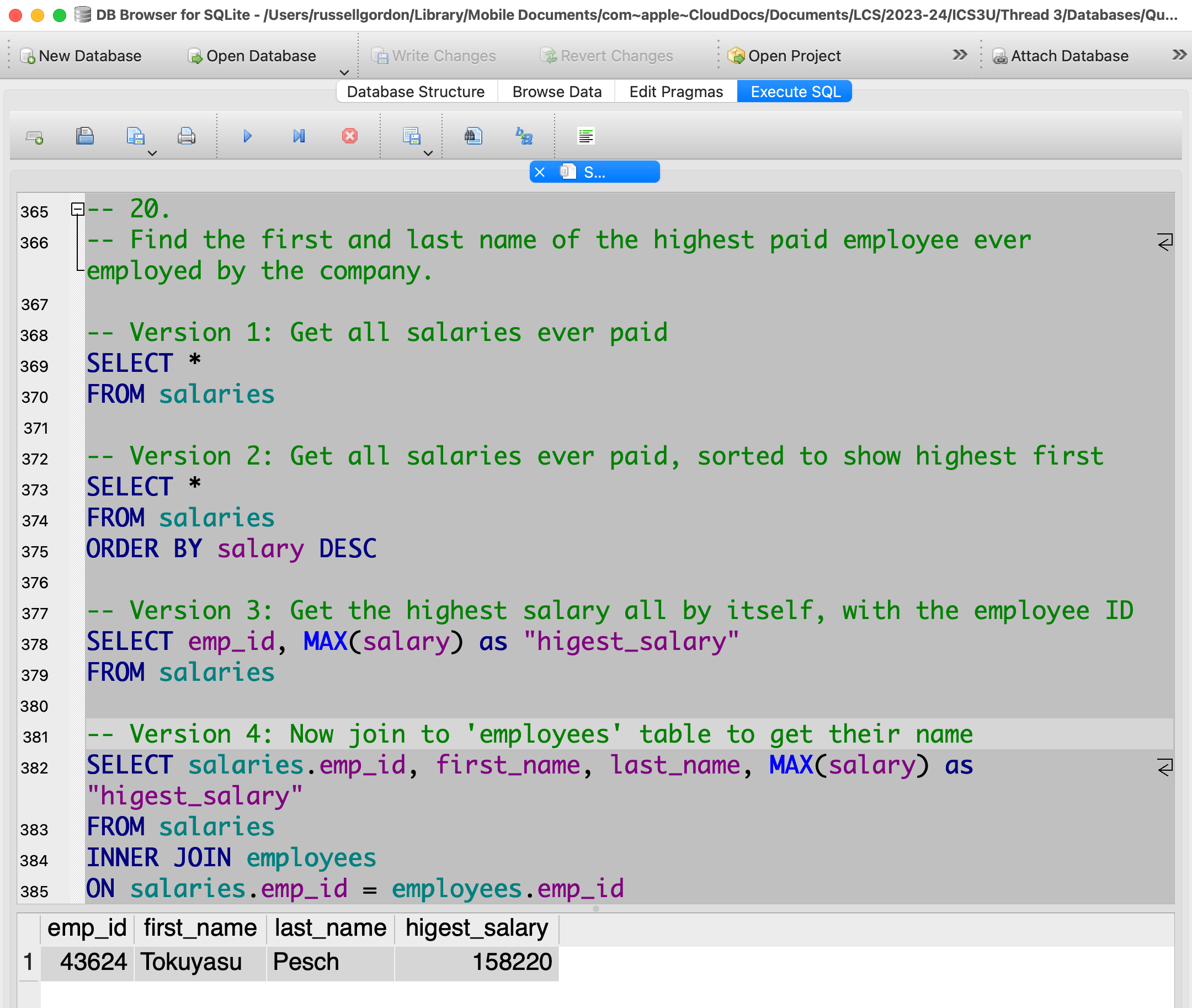Open the Save SQL file dropdown arrow
The width and height of the screenshot is (1192, 1008).
[152, 153]
